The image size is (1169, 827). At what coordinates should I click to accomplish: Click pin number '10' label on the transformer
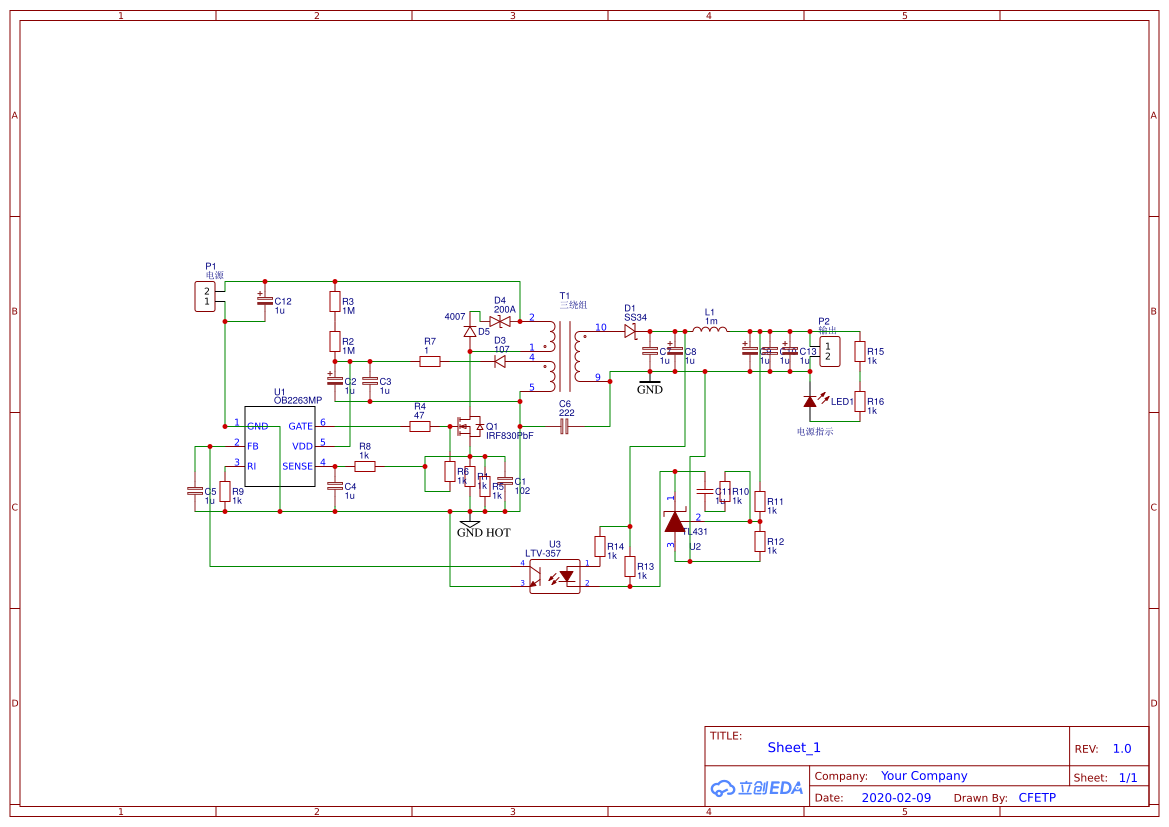(601, 327)
